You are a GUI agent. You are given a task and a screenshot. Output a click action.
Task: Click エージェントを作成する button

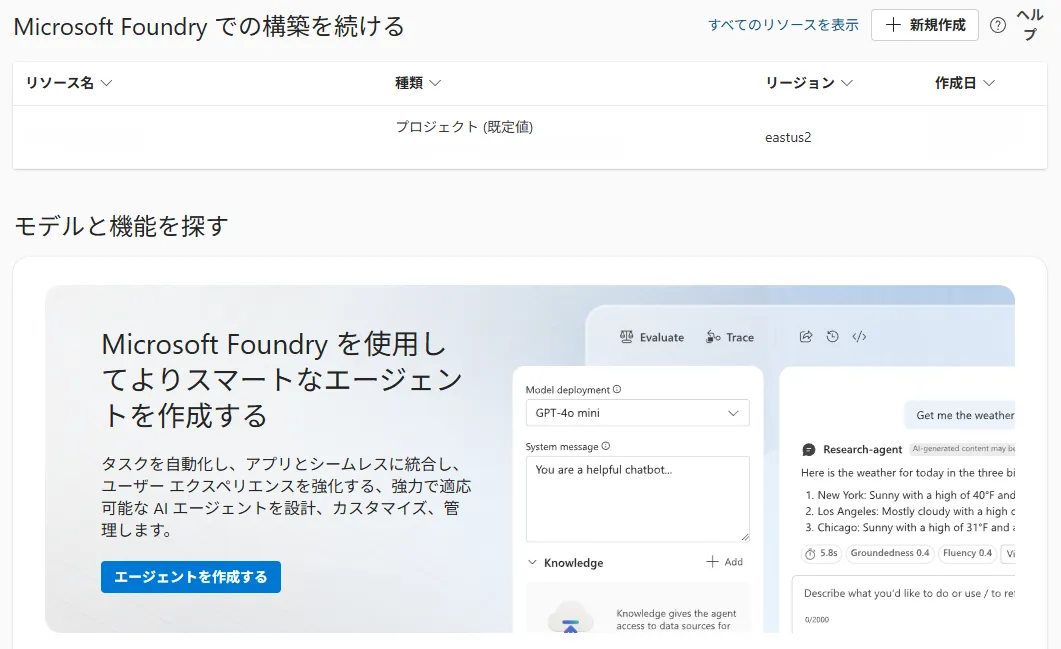tap(191, 577)
